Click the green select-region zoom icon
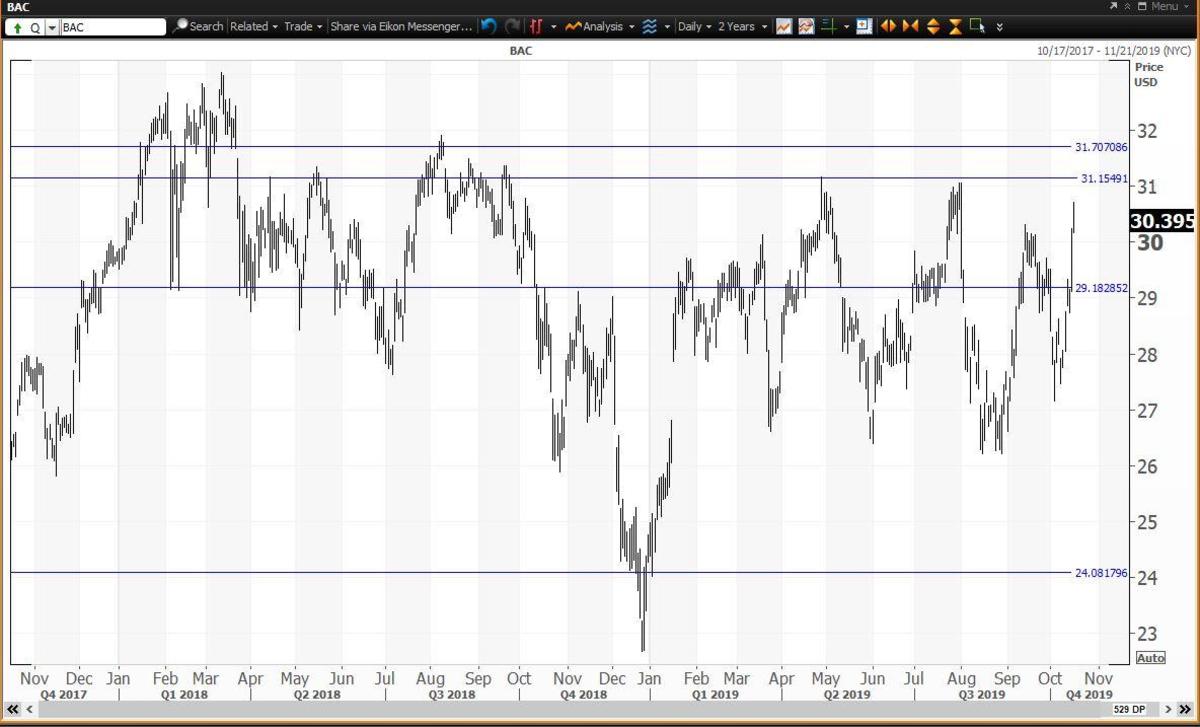The image size is (1200, 727). pyautogui.click(x=976, y=27)
